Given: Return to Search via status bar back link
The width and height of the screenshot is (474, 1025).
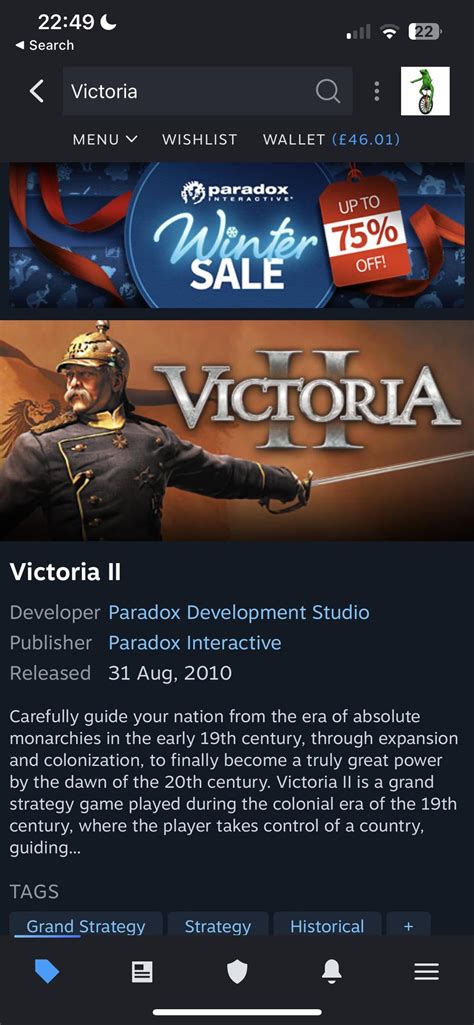Looking at the screenshot, I should coord(44,45).
